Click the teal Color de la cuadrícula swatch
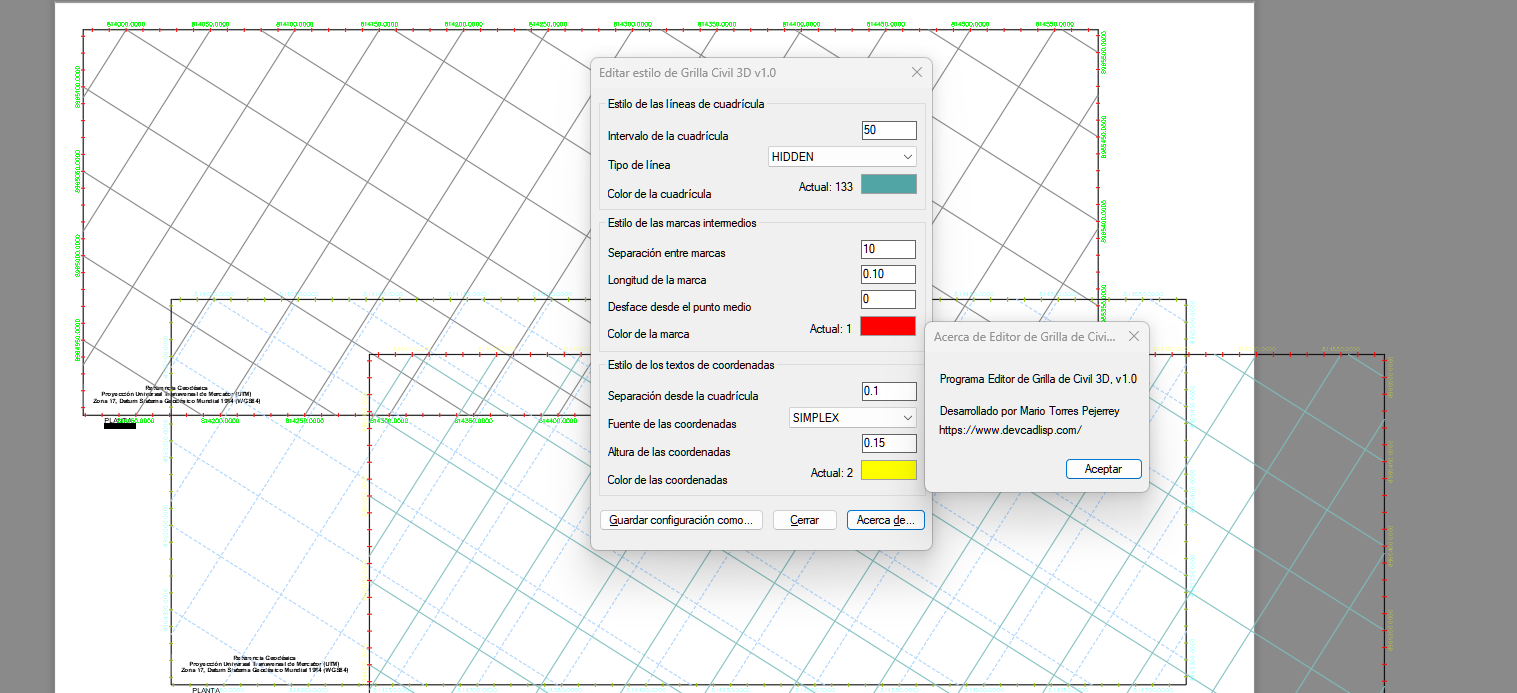The width and height of the screenshot is (1517, 693). tap(888, 184)
